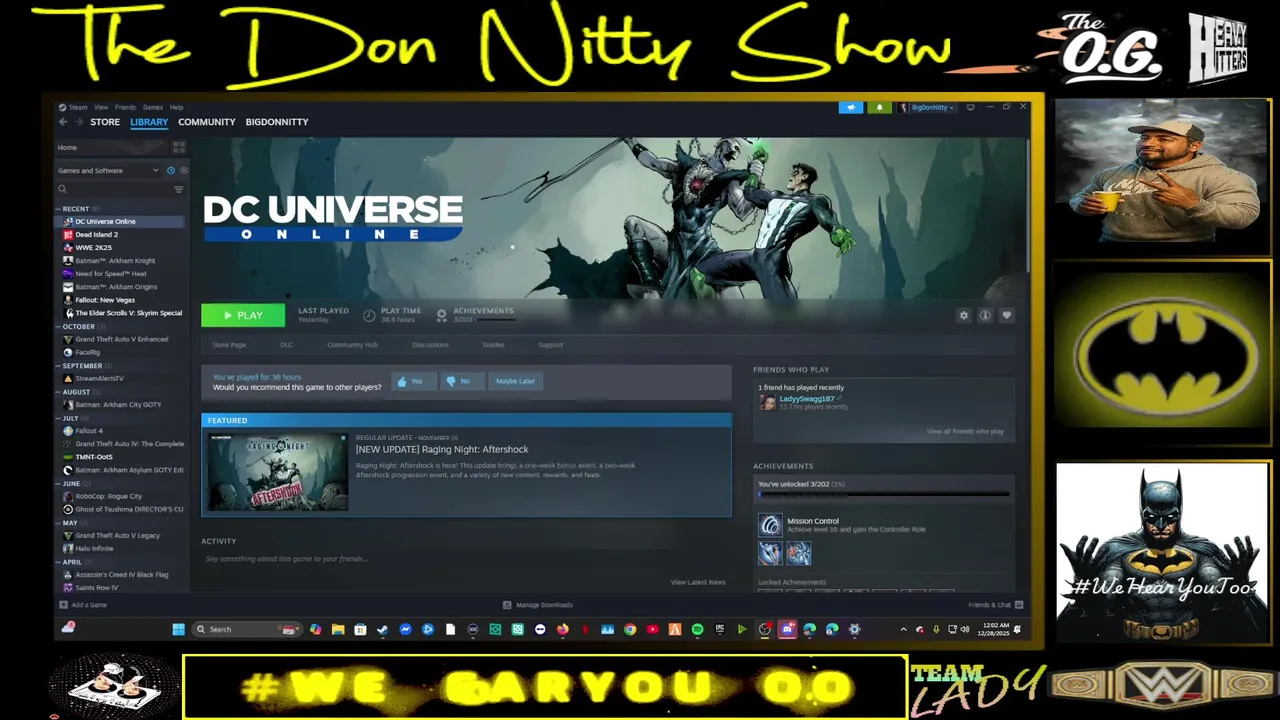Open the Discussions link
The width and height of the screenshot is (1280, 720).
click(x=430, y=345)
